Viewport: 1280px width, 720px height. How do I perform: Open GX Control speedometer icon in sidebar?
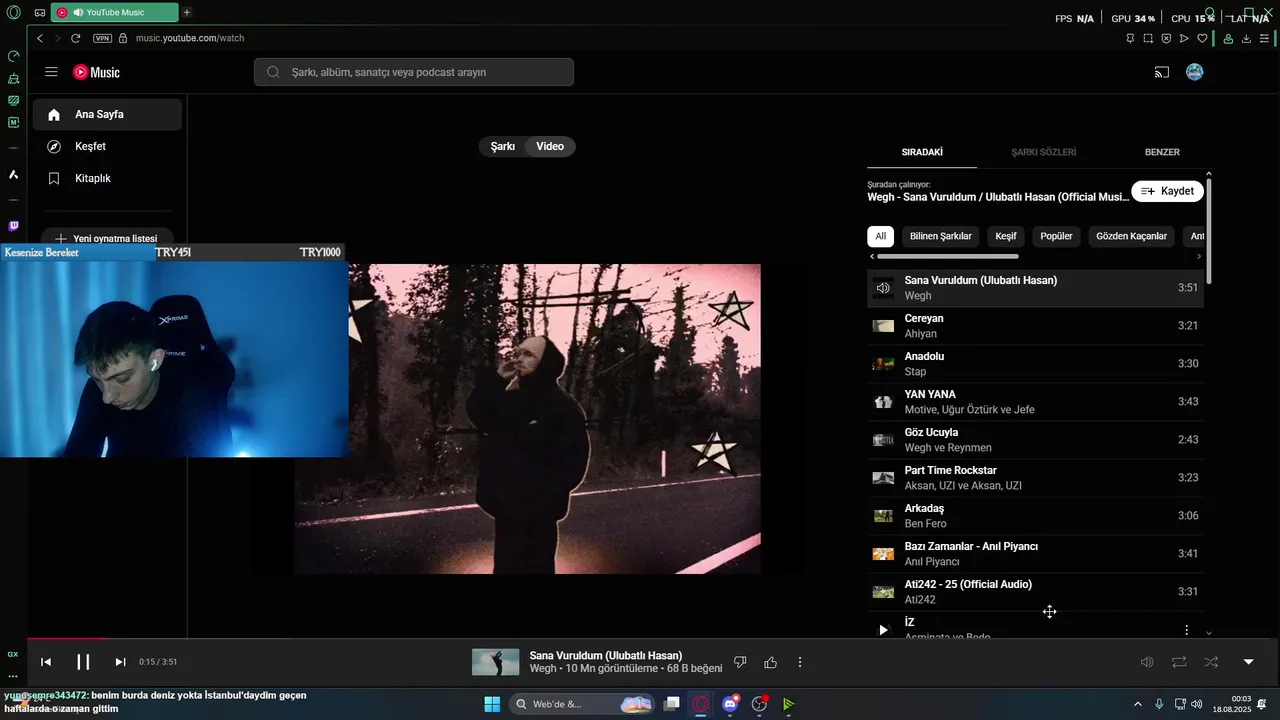(13, 56)
